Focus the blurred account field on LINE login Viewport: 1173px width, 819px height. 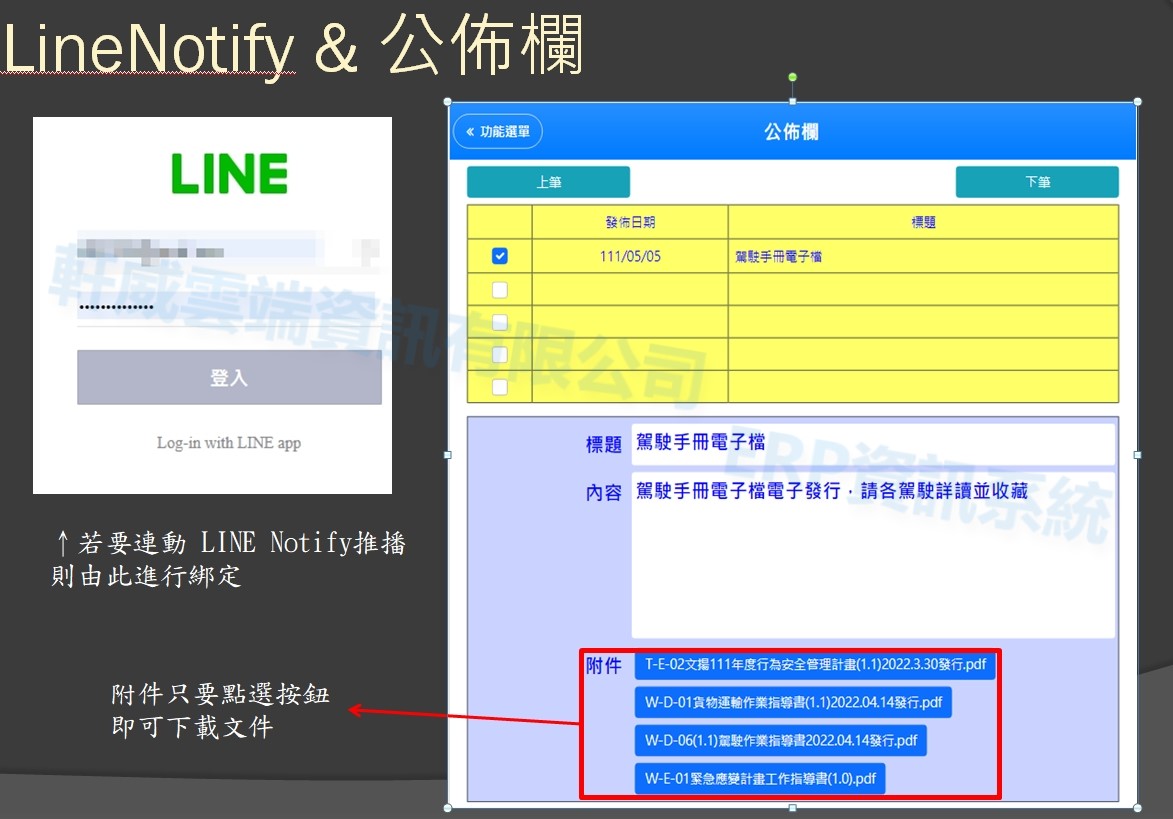(x=228, y=251)
